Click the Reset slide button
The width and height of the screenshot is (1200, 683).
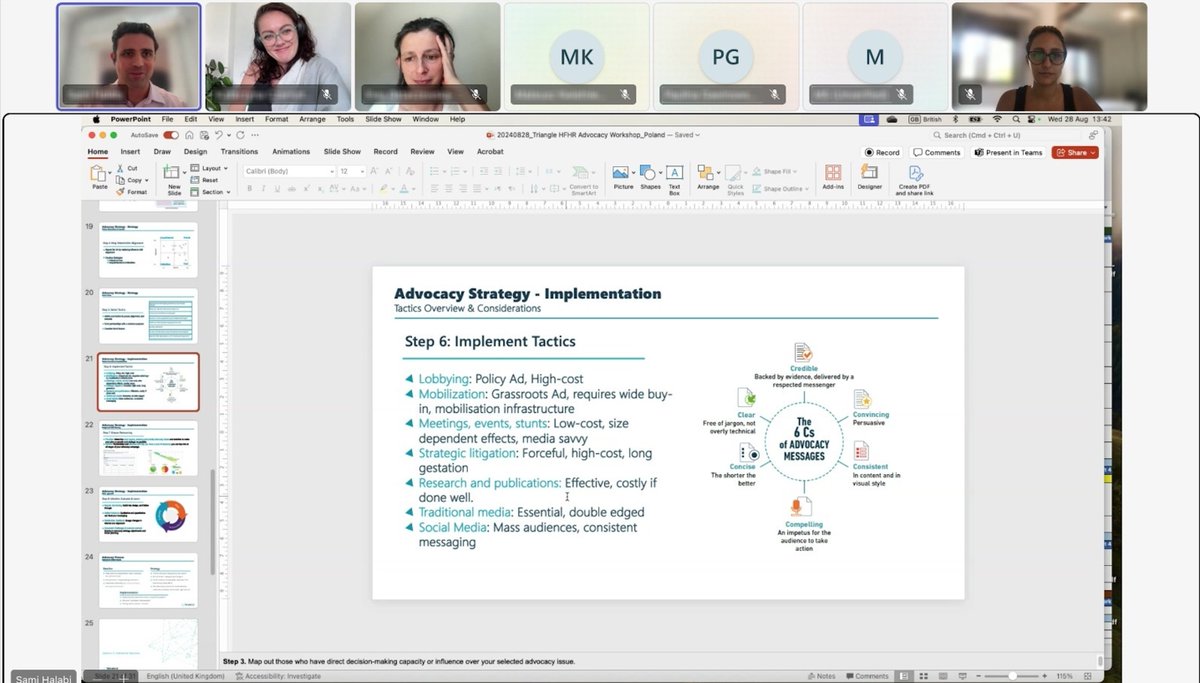click(204, 180)
